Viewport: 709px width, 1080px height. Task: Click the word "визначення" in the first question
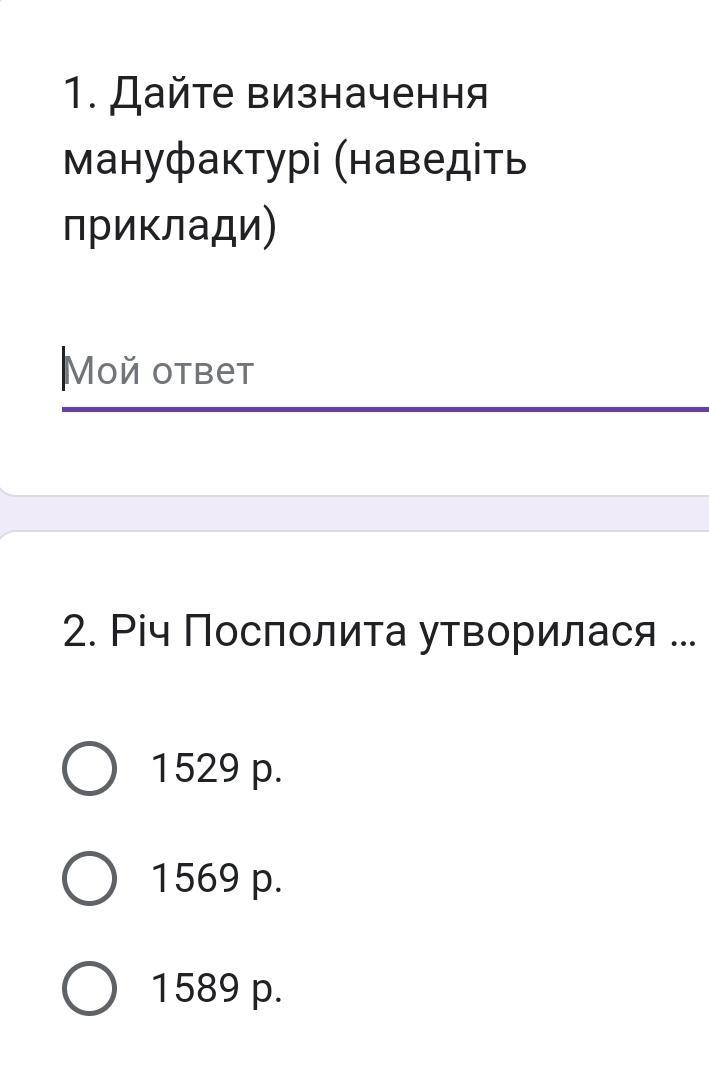click(x=367, y=94)
